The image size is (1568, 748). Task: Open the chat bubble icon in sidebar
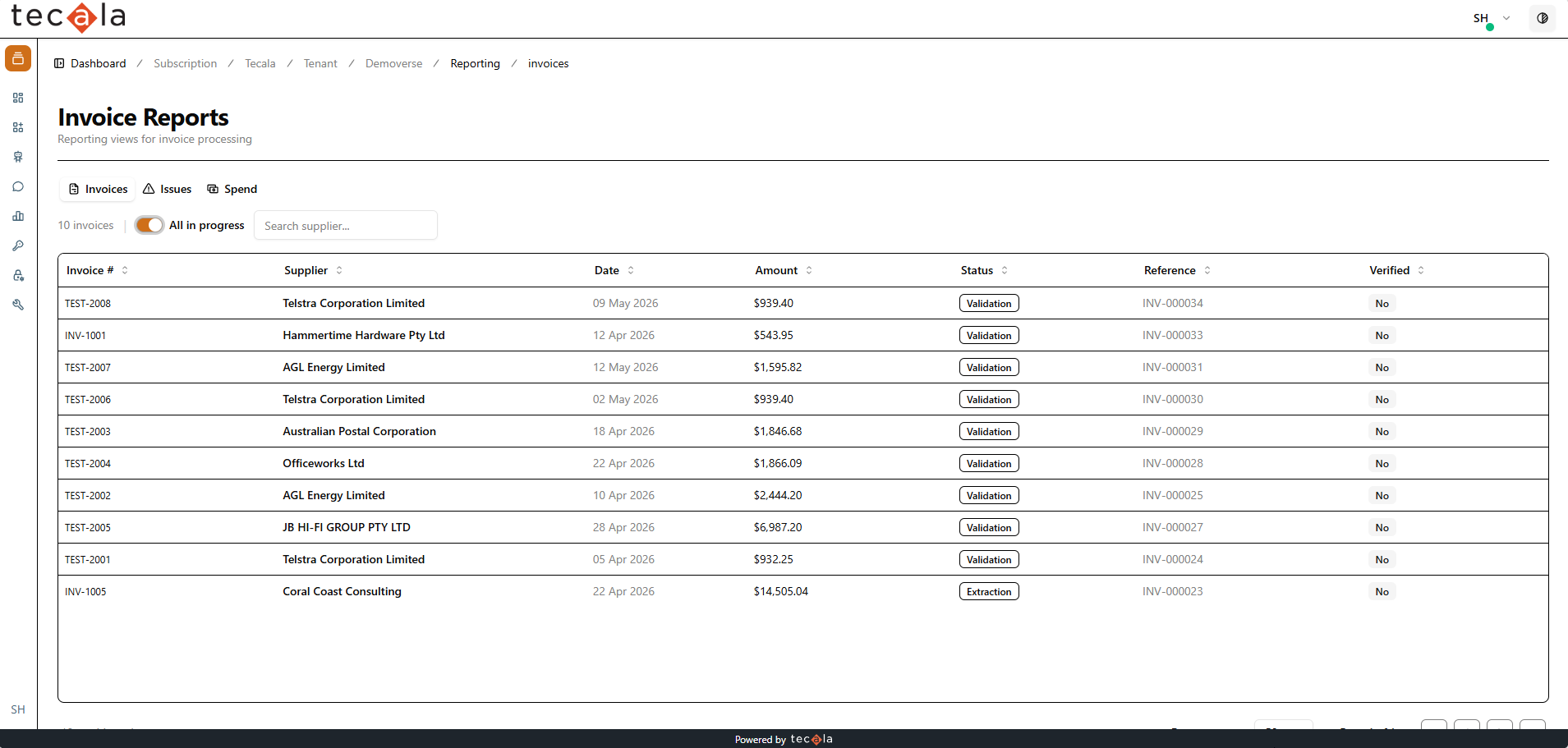18,186
